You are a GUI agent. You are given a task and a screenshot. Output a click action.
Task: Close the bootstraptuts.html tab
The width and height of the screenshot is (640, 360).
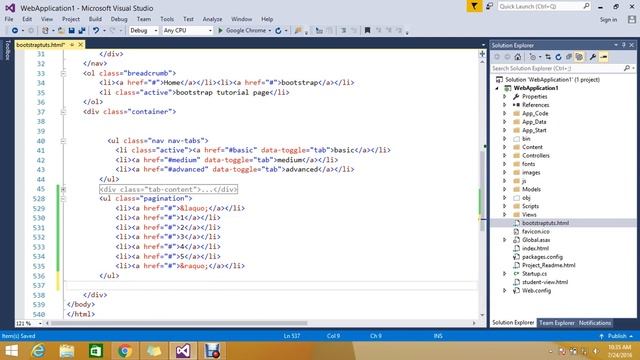80,44
